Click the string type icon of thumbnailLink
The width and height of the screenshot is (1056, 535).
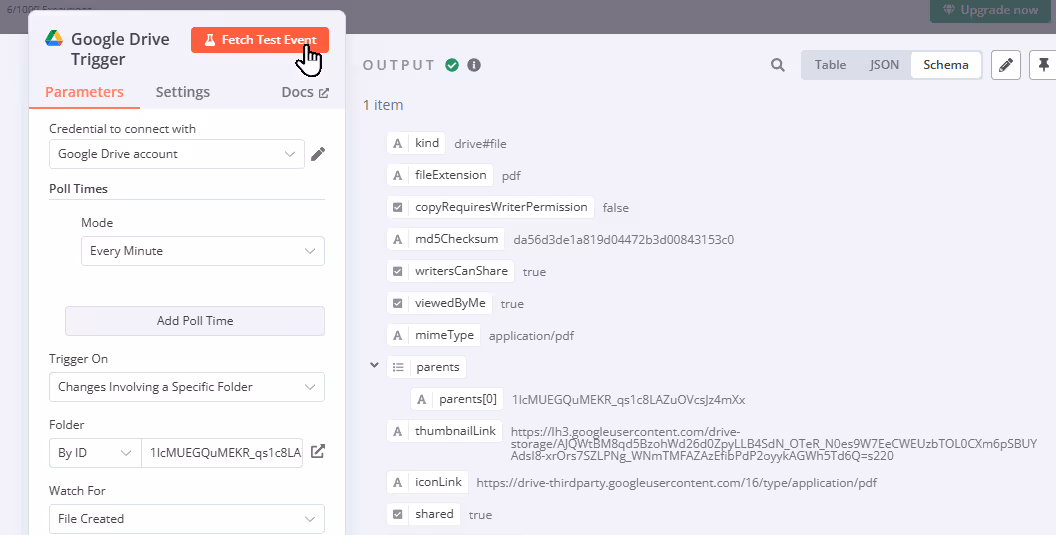pyautogui.click(x=397, y=431)
